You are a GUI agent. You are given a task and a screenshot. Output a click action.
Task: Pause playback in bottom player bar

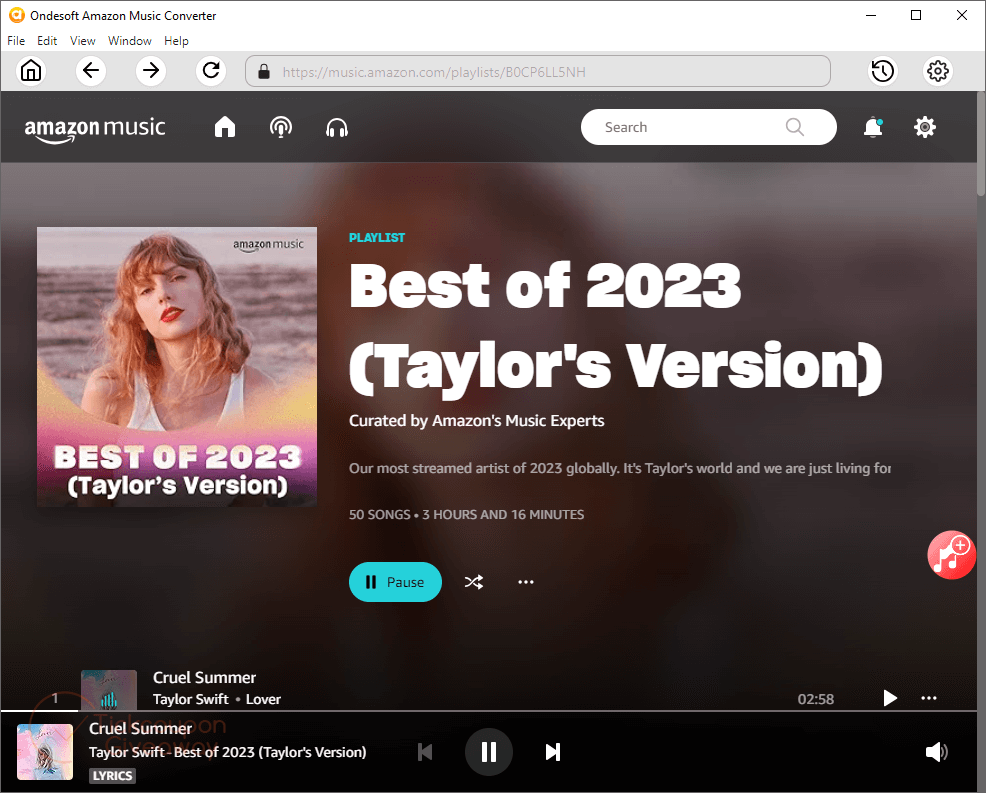pos(489,752)
